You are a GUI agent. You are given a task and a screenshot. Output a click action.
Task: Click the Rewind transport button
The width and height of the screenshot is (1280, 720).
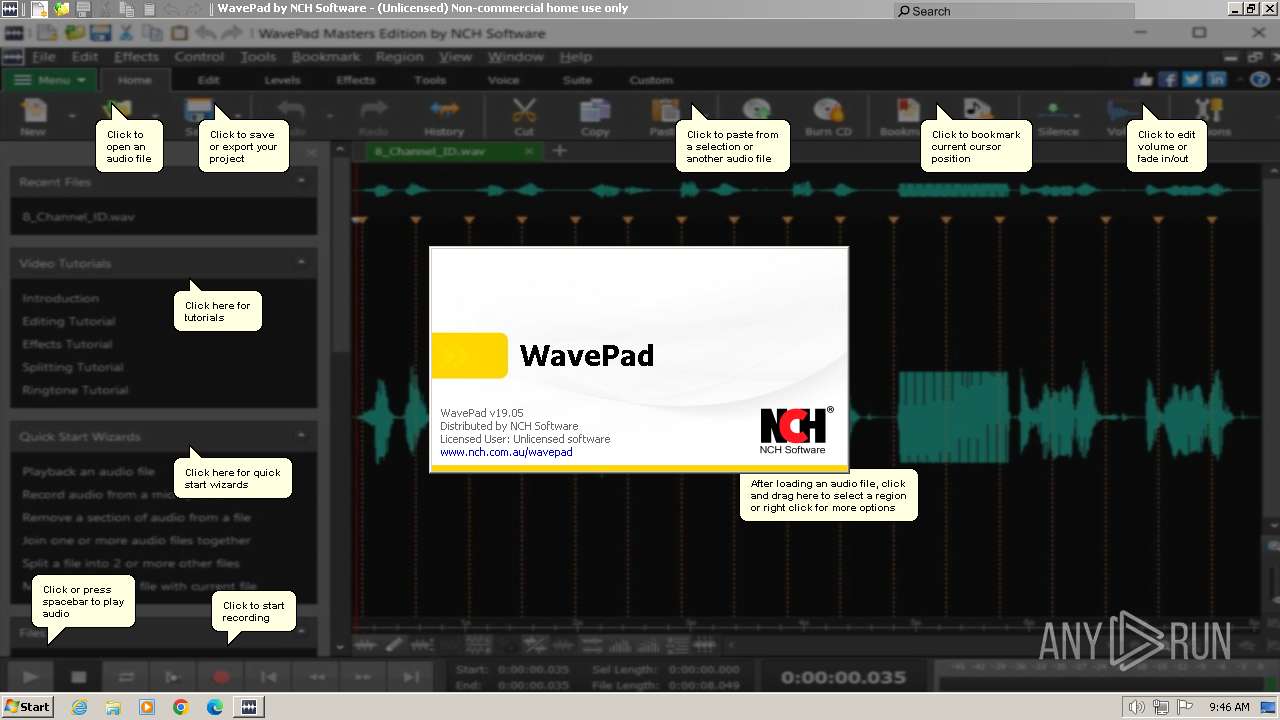(x=316, y=677)
